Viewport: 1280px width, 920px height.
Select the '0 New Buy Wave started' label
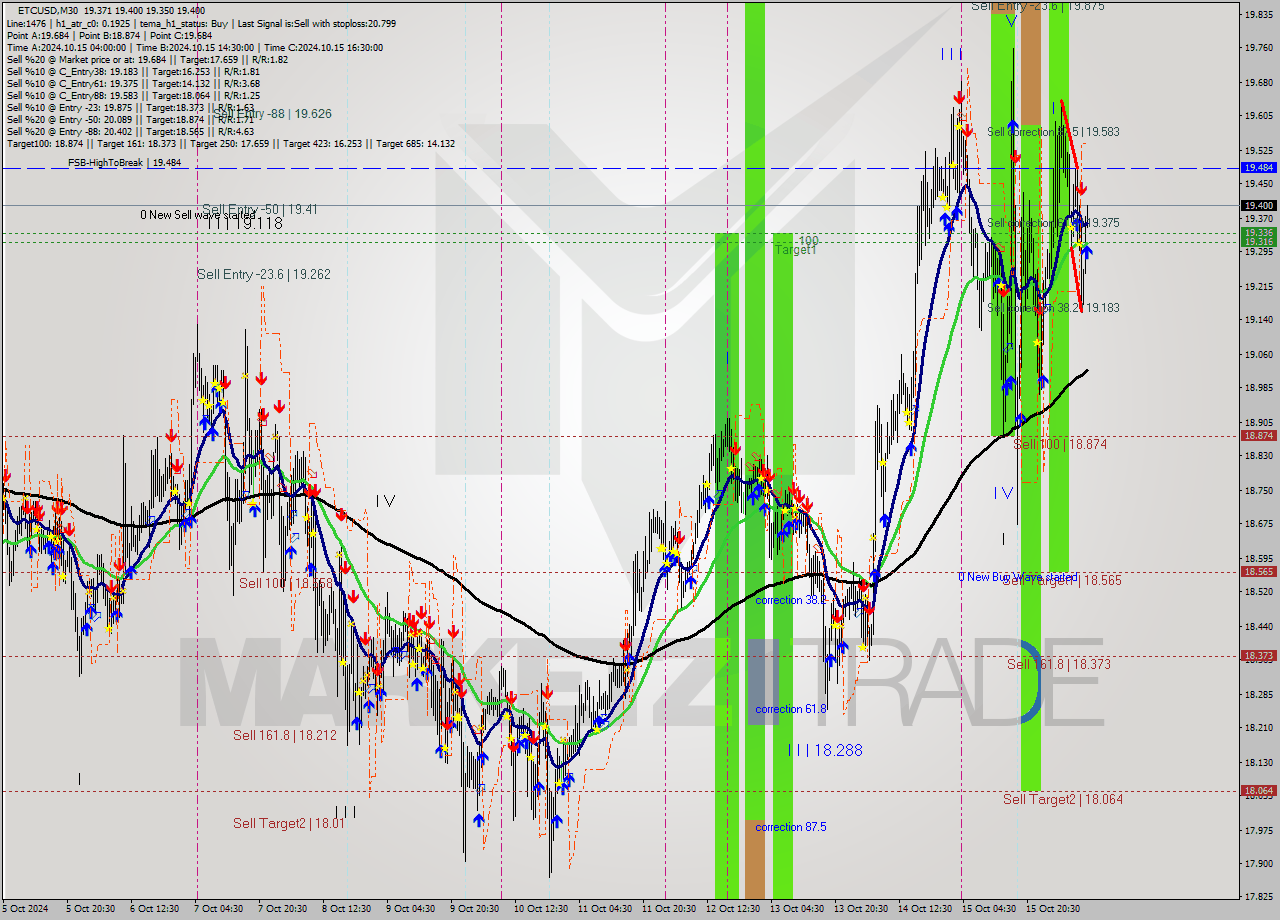[1018, 577]
